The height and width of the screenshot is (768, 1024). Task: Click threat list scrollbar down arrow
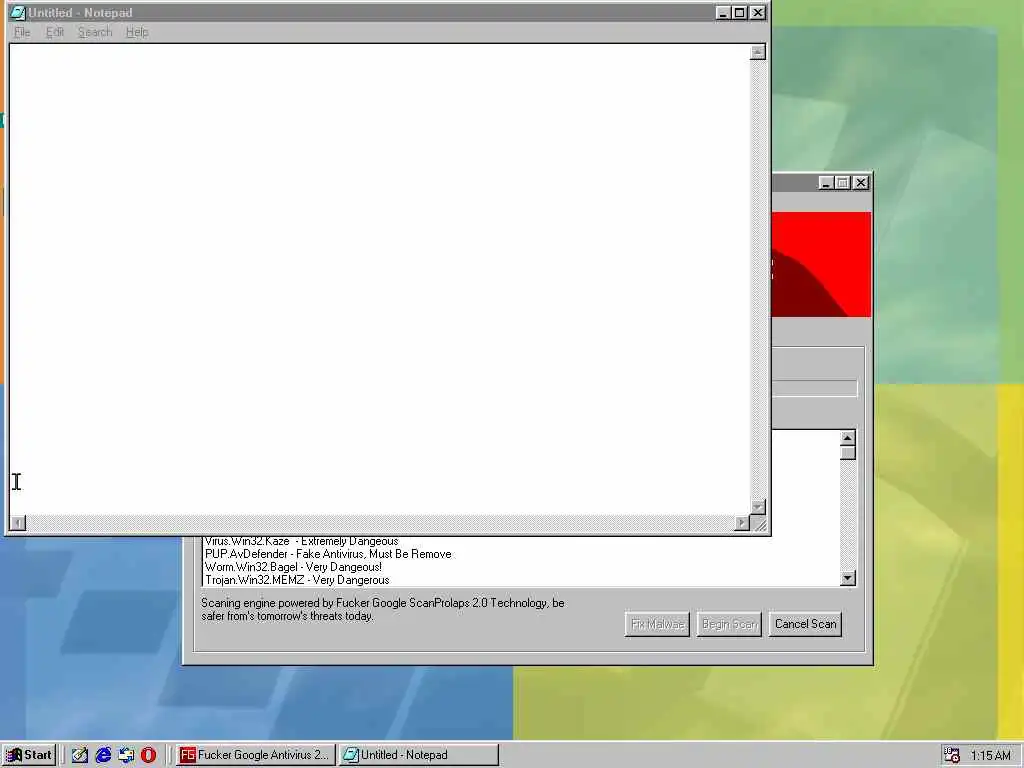[x=848, y=578]
